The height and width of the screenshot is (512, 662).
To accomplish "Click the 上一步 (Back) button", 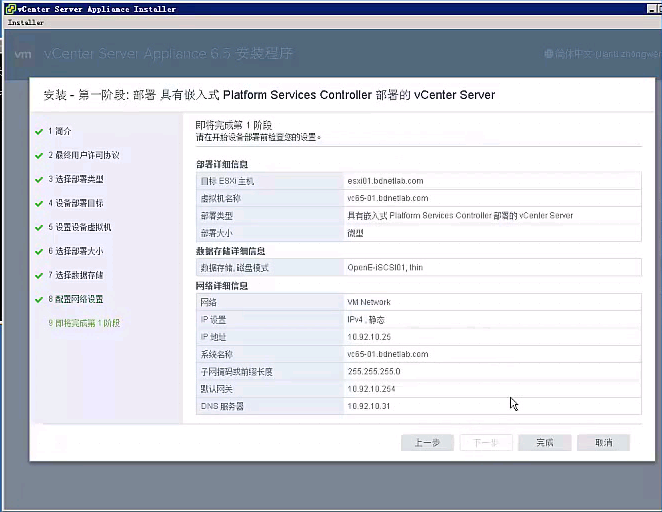I will (427, 442).
